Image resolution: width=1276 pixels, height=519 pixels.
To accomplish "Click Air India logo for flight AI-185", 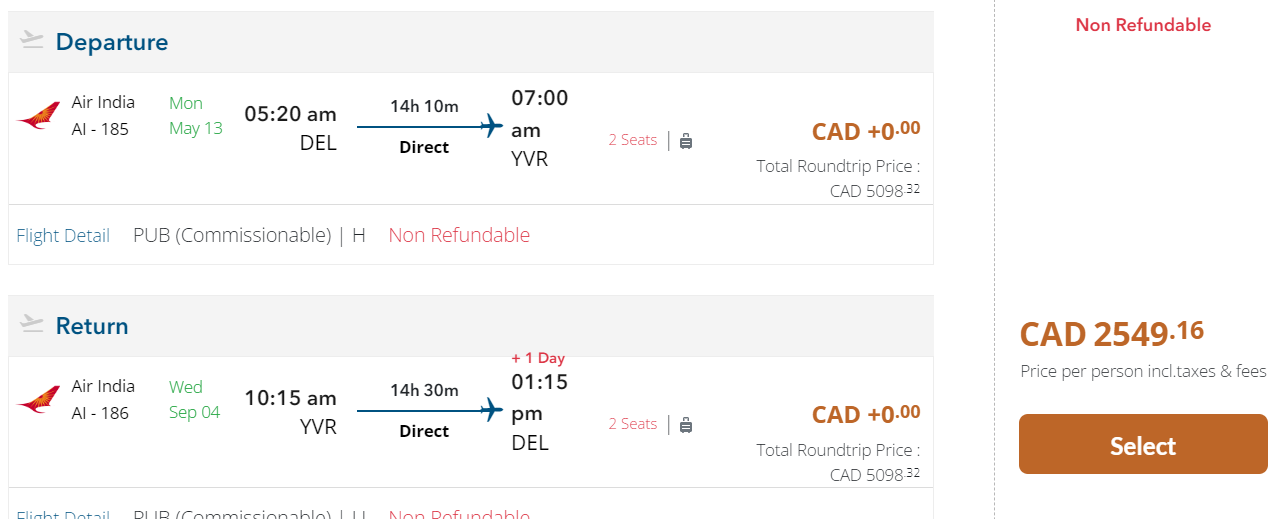I will coord(39,116).
